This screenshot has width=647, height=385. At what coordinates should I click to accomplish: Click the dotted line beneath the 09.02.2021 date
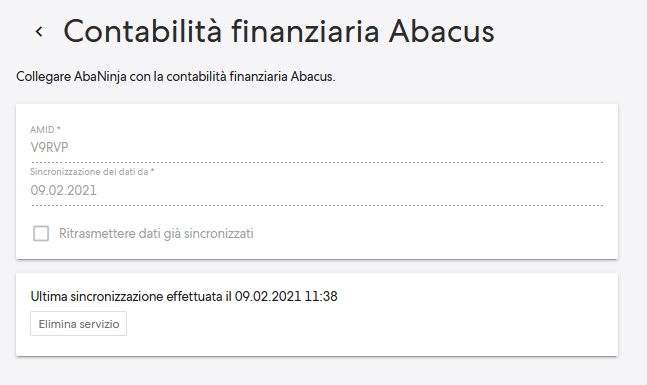tap(317, 205)
